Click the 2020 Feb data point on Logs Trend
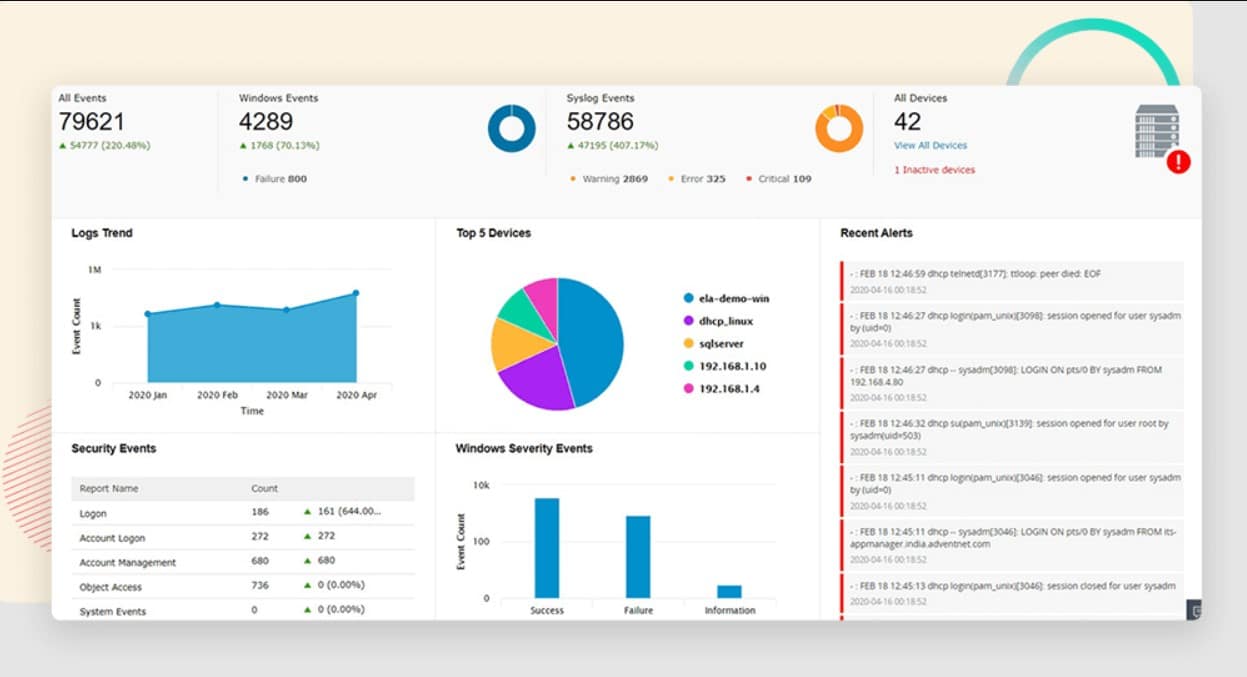 coord(217,305)
